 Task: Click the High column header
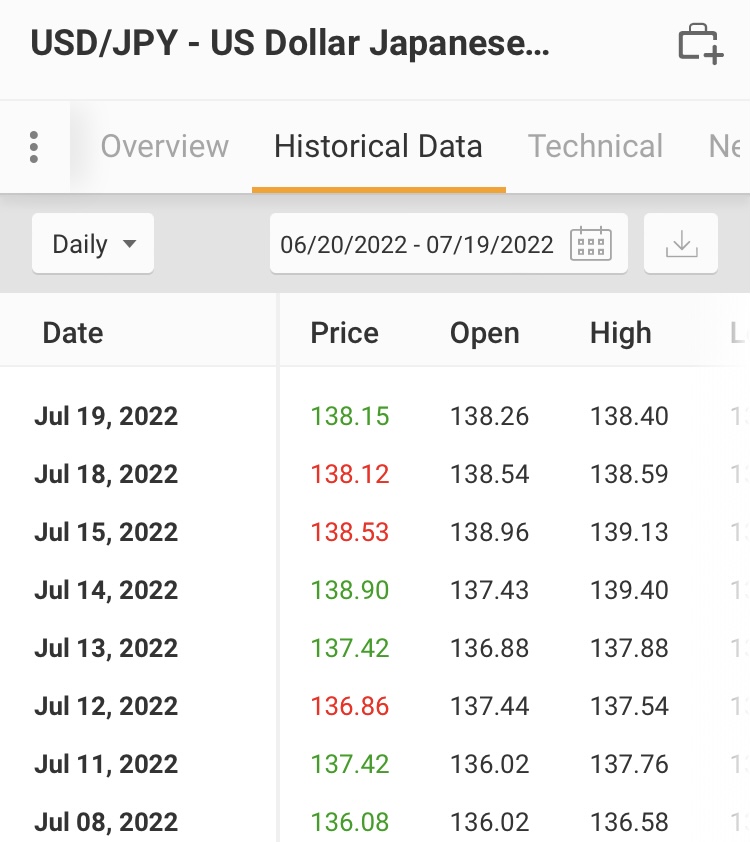pyautogui.click(x=621, y=333)
